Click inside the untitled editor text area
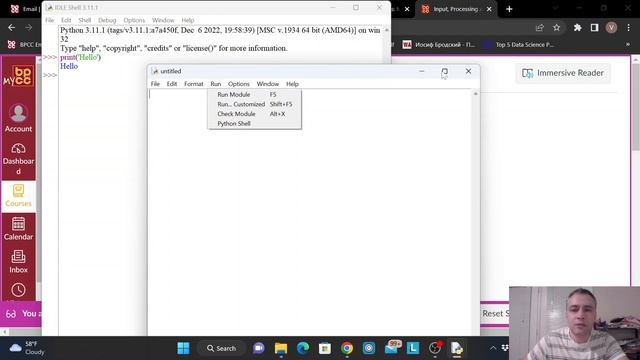Screen dimensions: 640x360 (x=309, y=212)
